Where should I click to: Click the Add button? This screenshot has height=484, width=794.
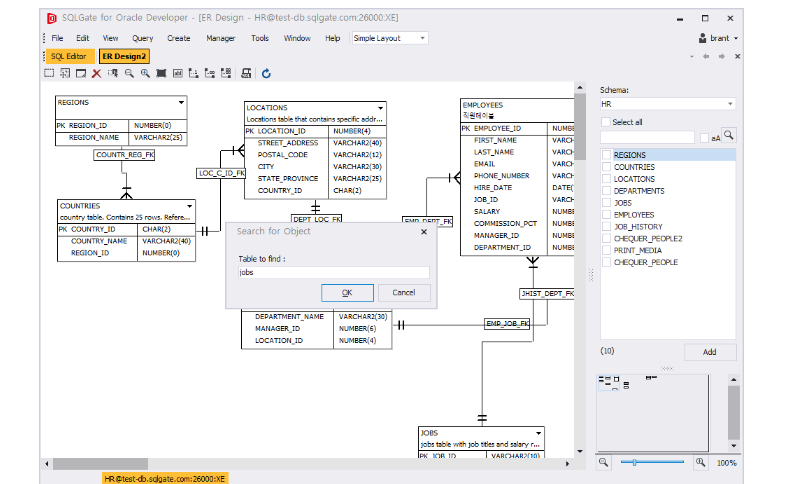[710, 352]
